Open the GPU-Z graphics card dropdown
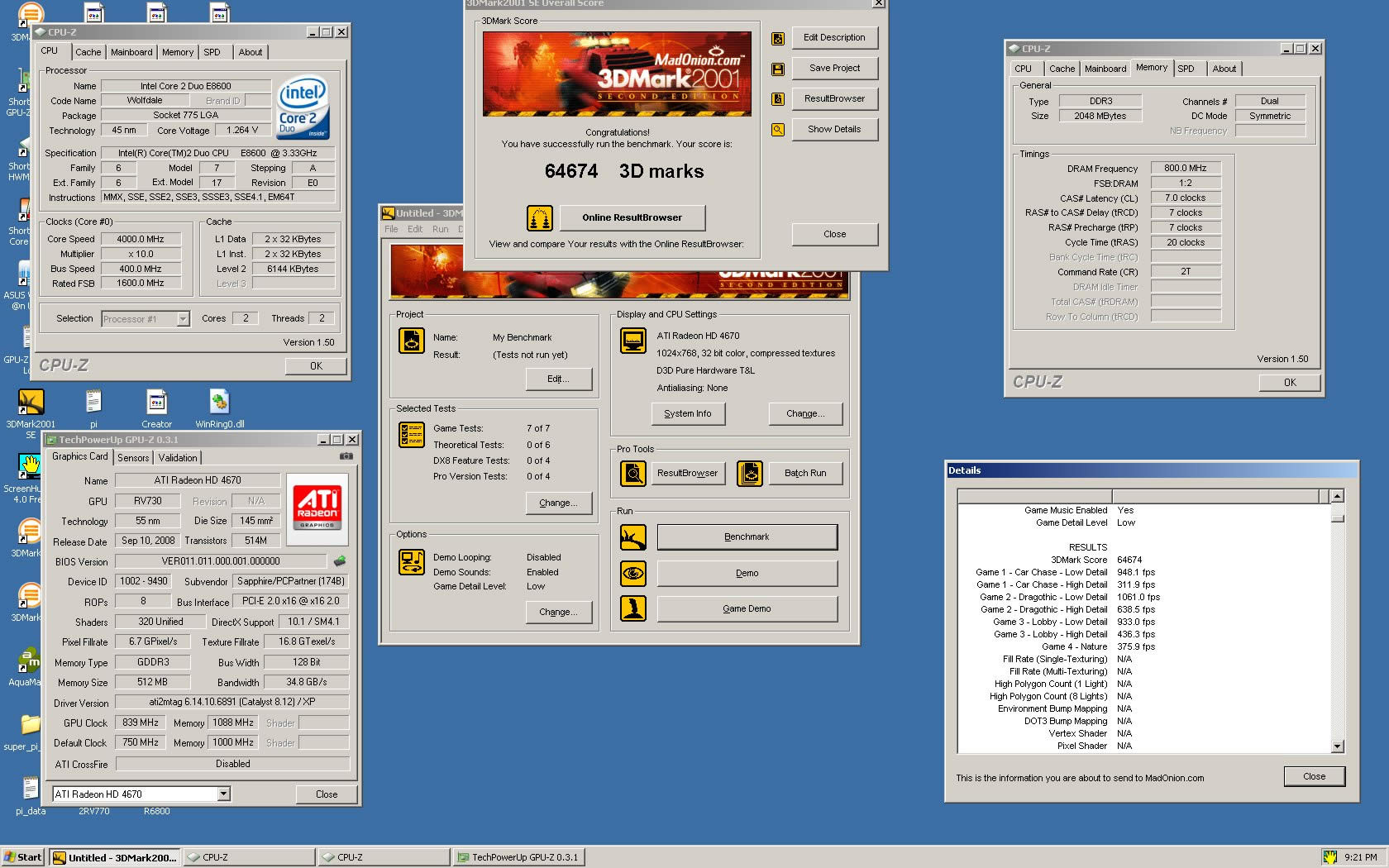Viewport: 1389px width, 868px height. point(223,794)
